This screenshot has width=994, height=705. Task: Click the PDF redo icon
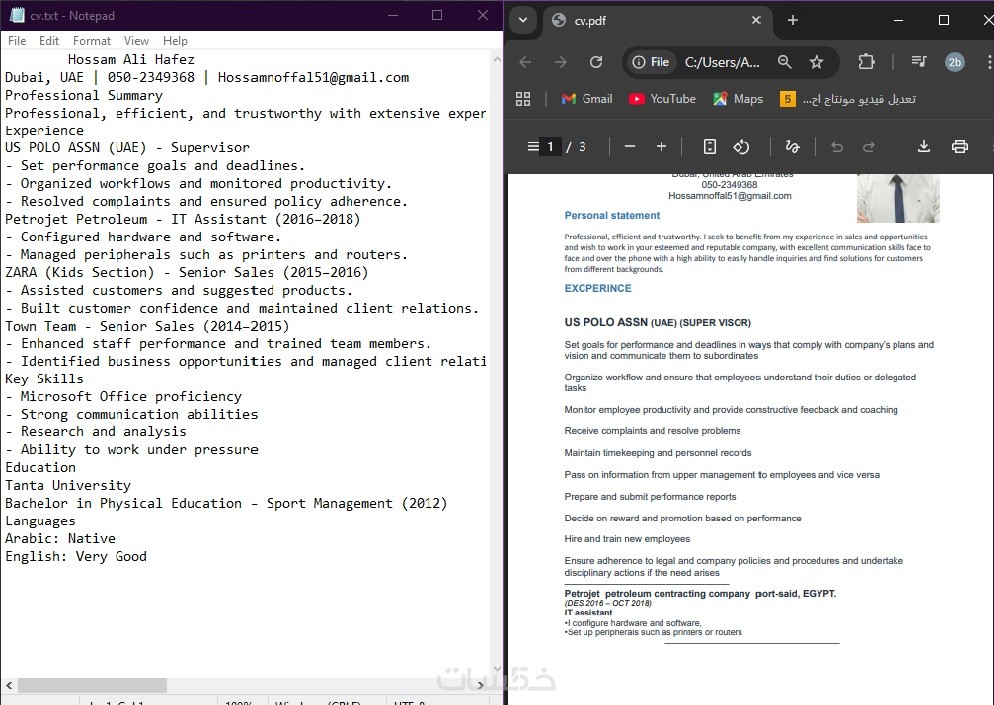point(868,146)
